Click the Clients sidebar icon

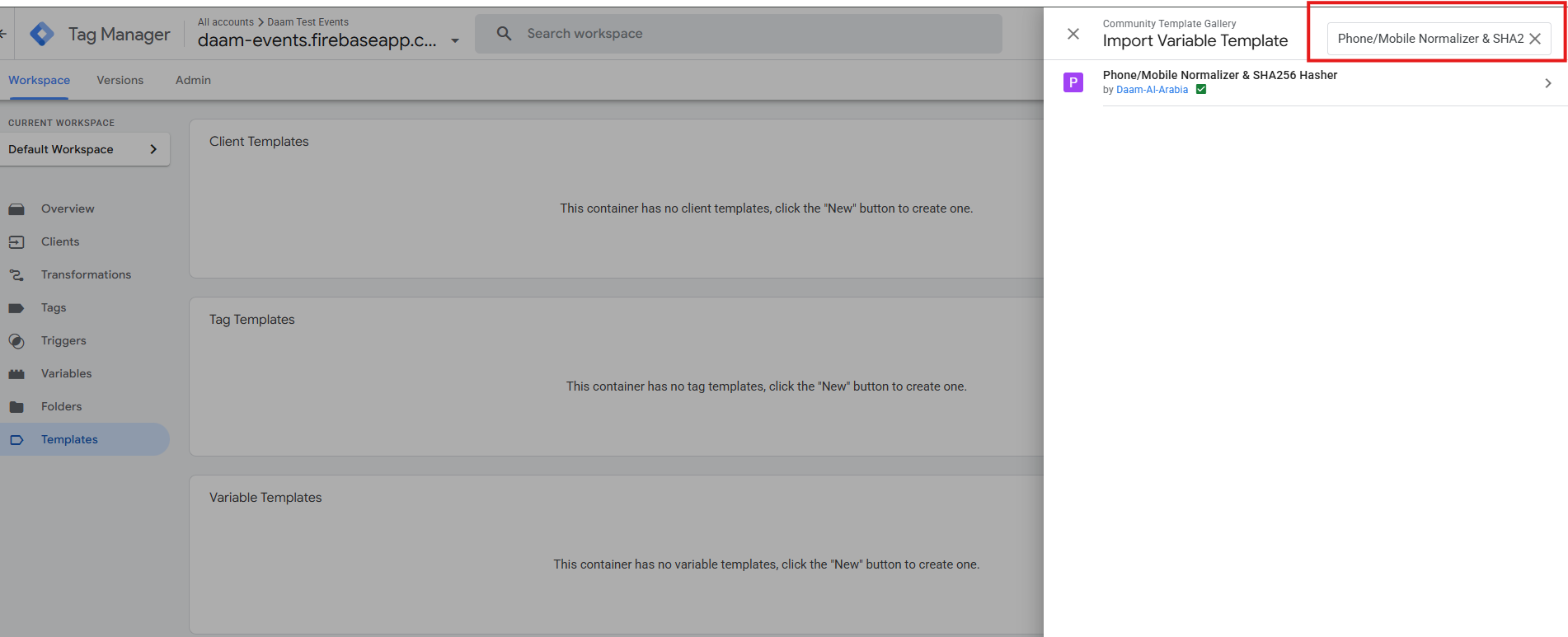point(16,242)
